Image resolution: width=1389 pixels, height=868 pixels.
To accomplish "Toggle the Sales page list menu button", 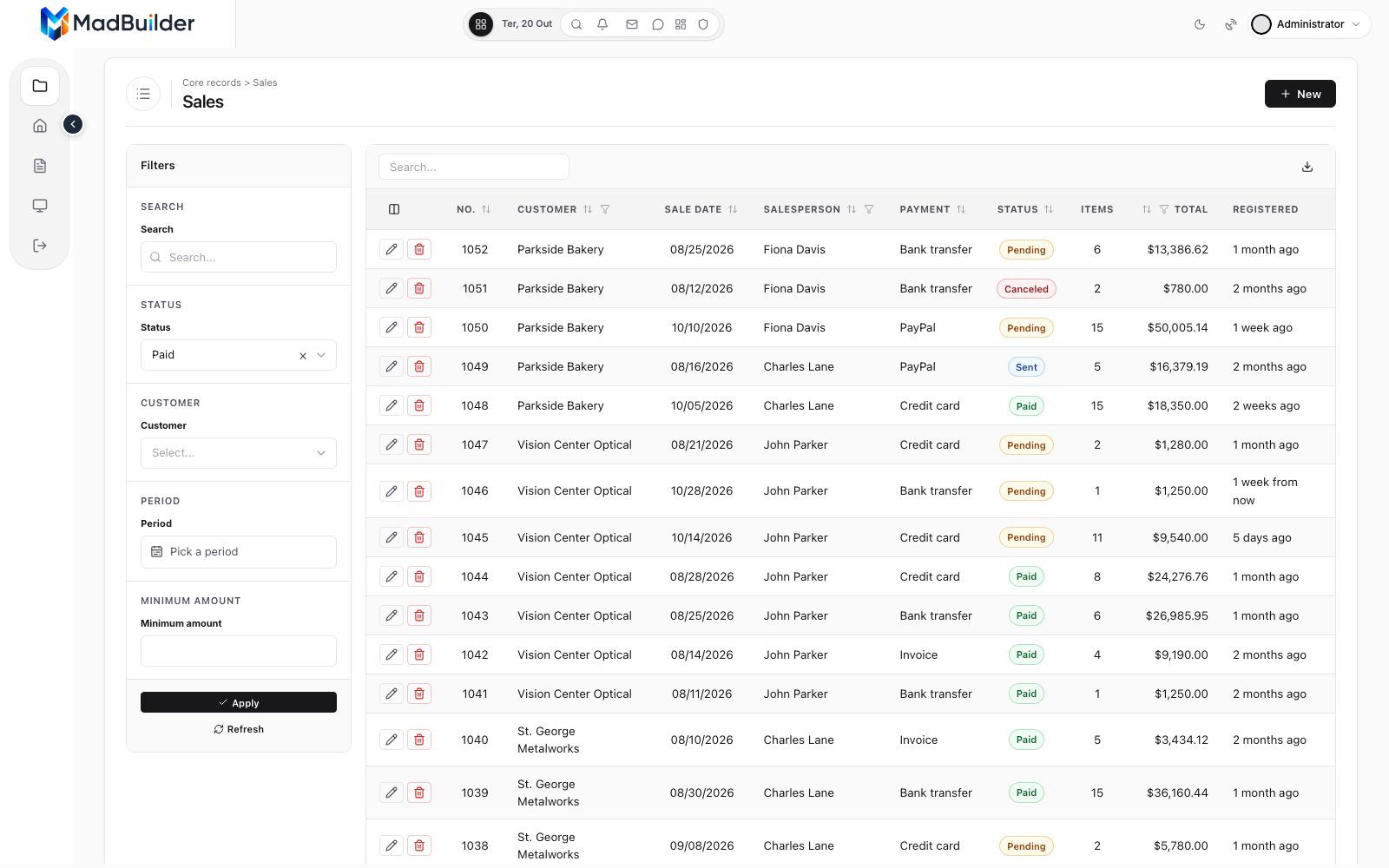I will pyautogui.click(x=143, y=94).
